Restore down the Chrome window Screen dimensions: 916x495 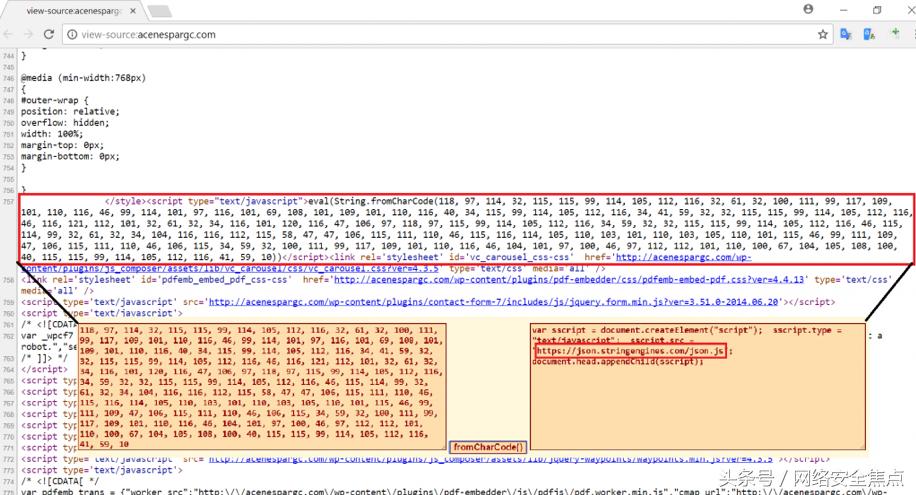877,10
